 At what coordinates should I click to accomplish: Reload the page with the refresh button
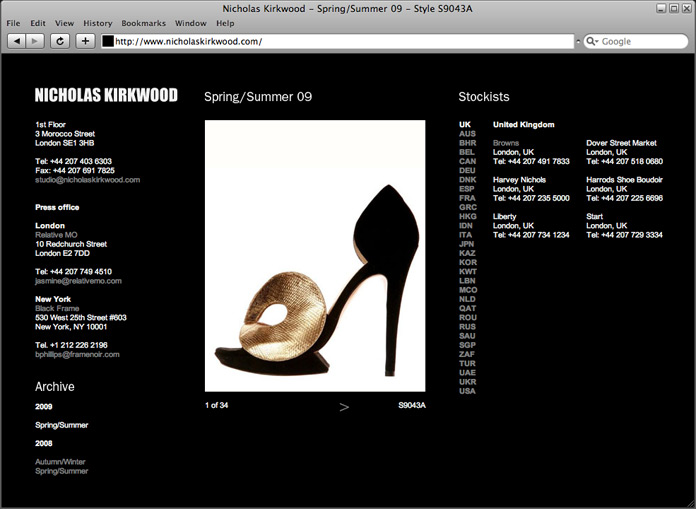click(x=60, y=41)
